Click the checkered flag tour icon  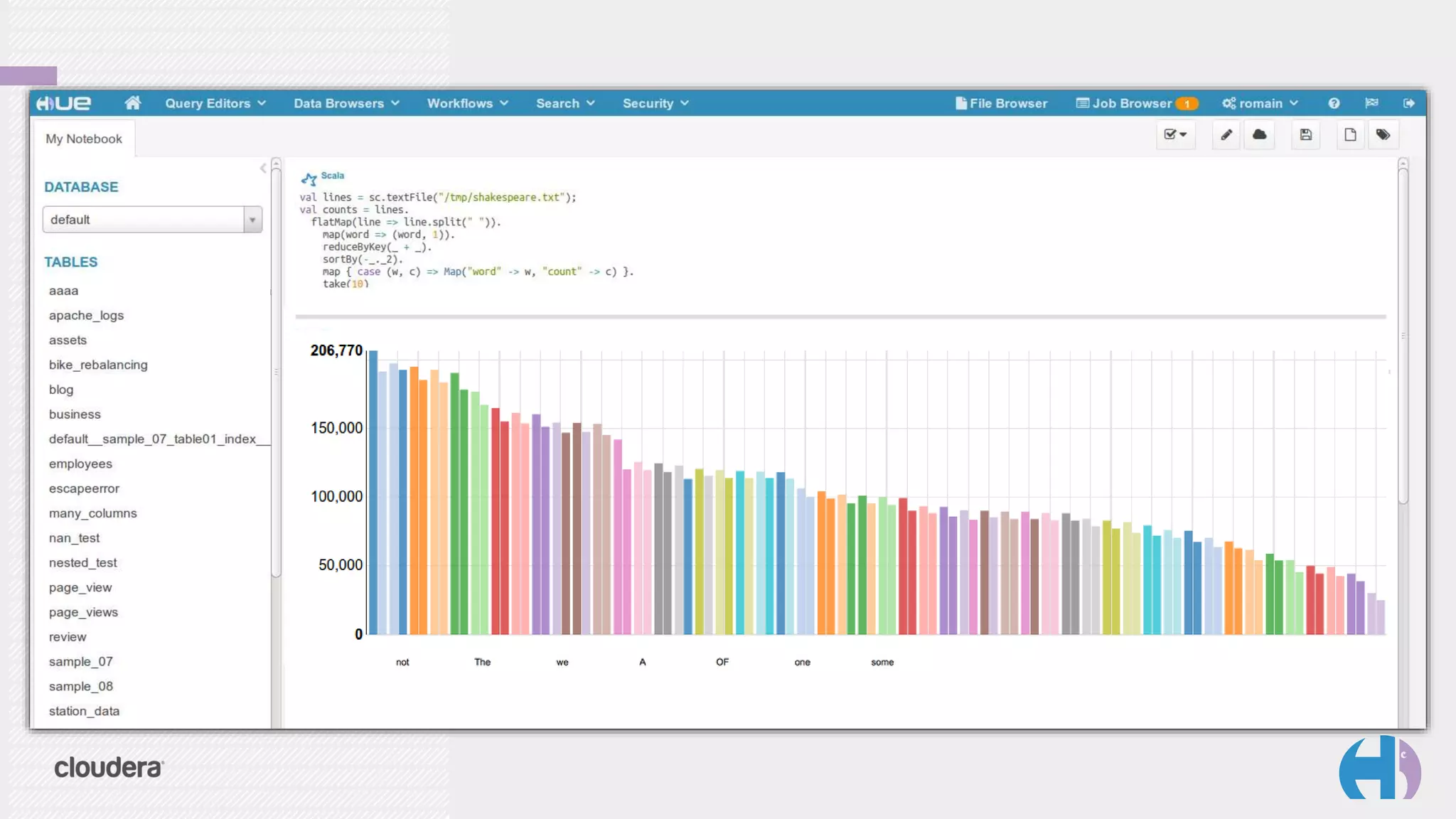pos(1371,104)
